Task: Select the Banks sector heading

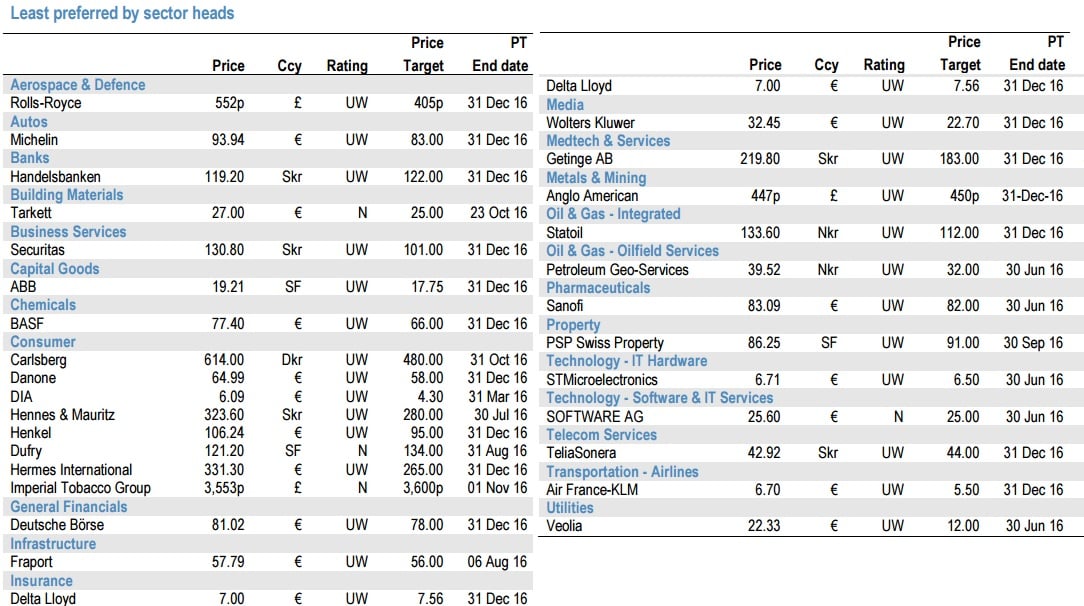Action: [x=29, y=158]
